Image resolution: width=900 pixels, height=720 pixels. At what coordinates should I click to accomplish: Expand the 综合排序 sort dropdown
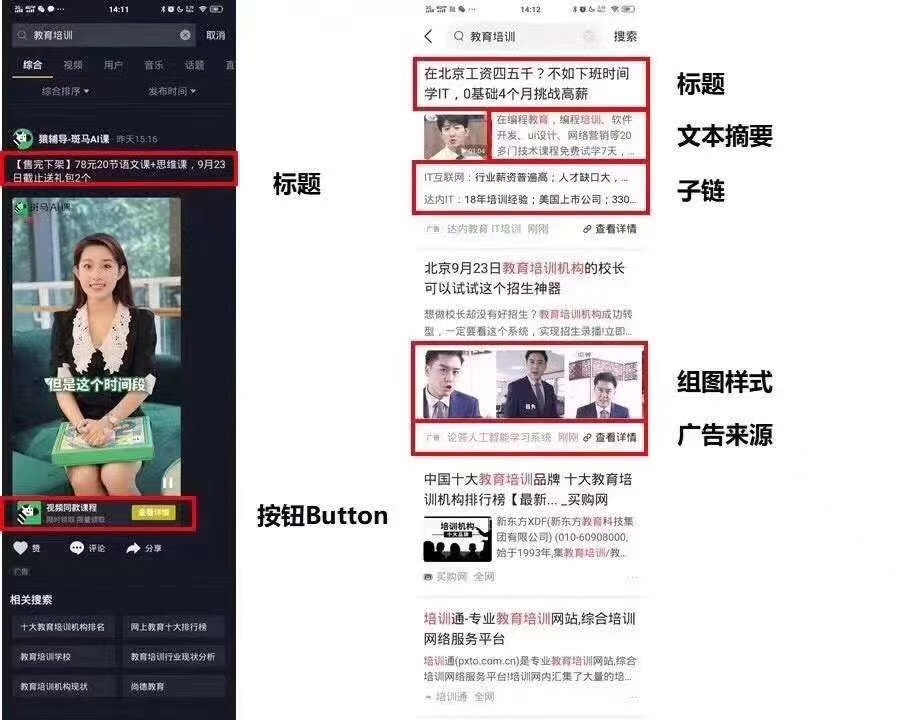coord(65,91)
